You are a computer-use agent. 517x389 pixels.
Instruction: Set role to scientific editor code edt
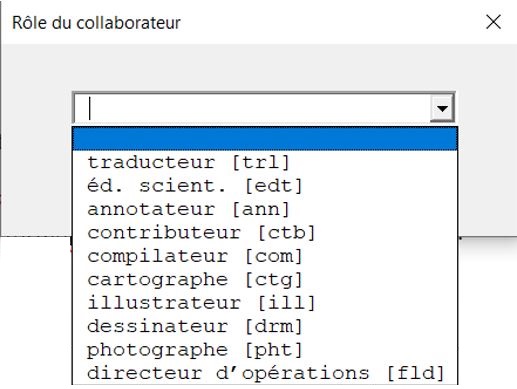pos(265,186)
